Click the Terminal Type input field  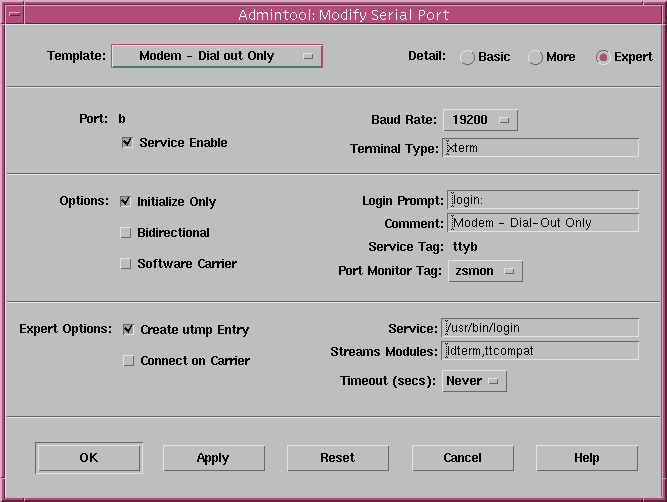click(540, 148)
